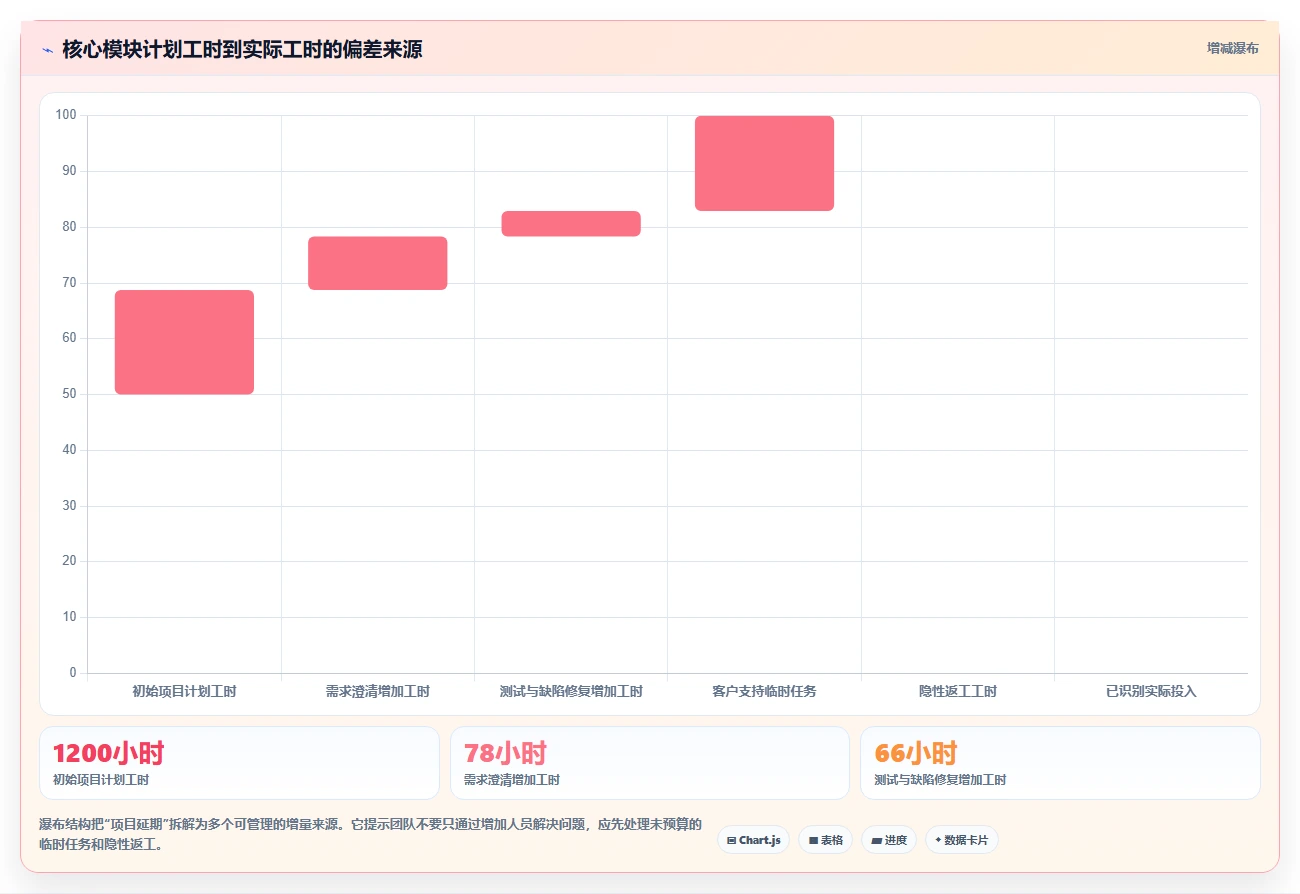Click the Chart.js tag chip

point(753,840)
